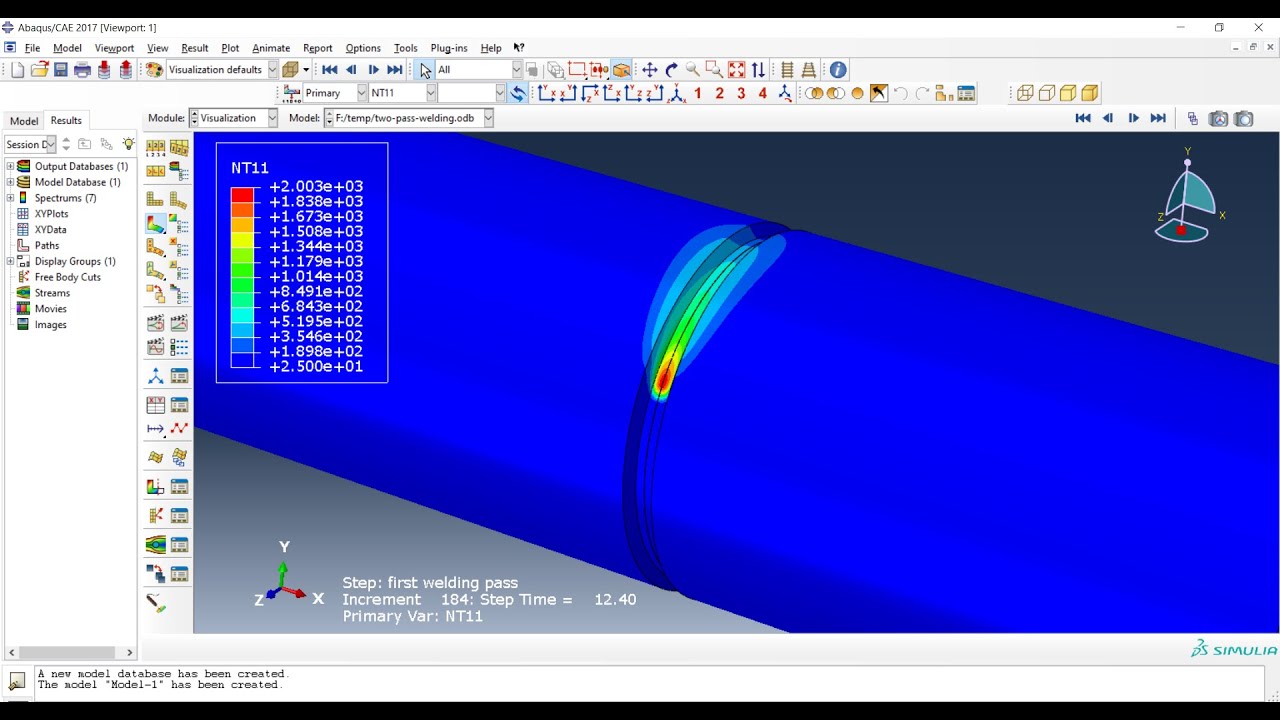Enable filled render style
Viewport: 1280px width, 720px height.
point(1068,93)
